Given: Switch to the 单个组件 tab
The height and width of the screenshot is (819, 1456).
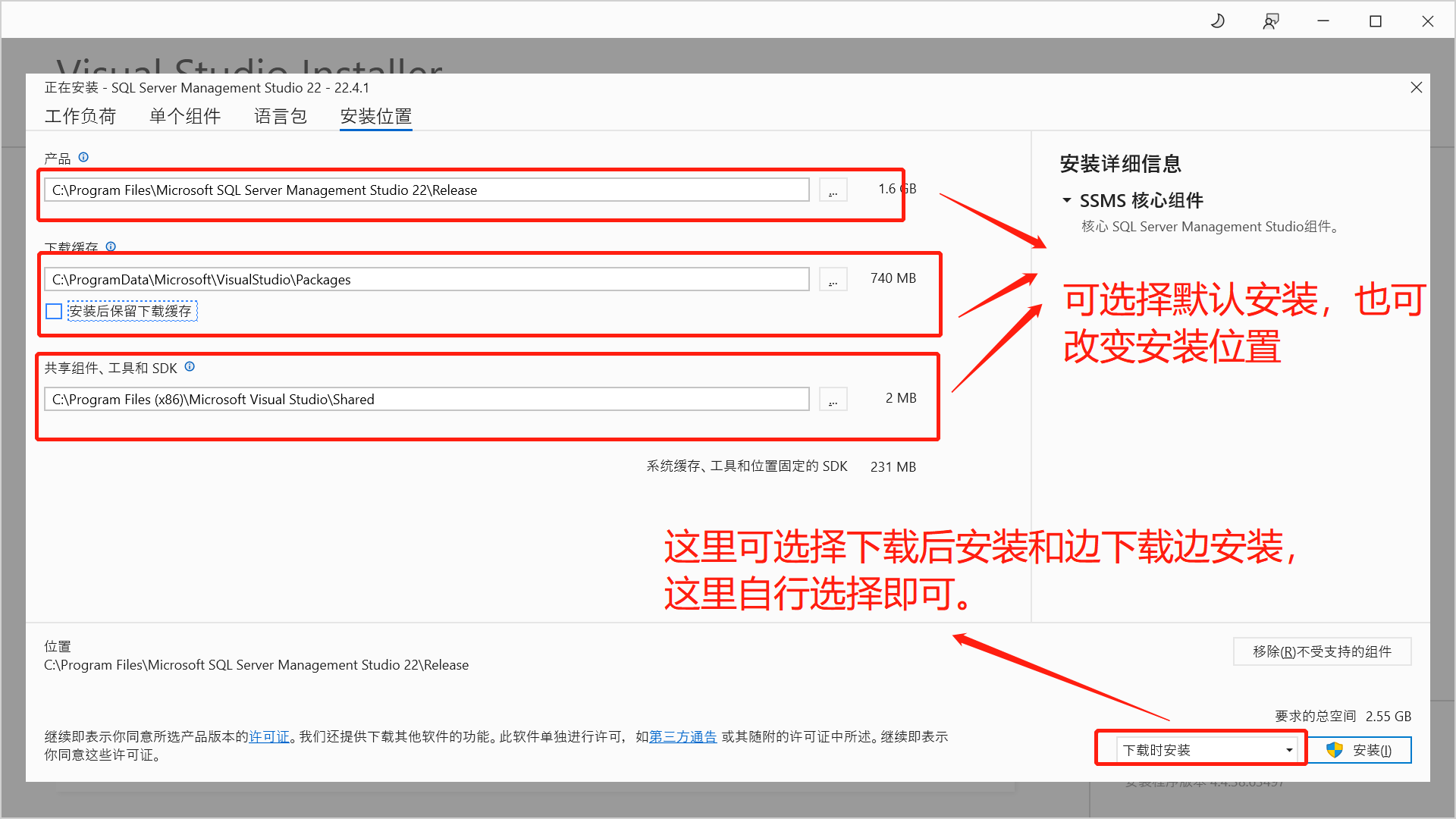Looking at the screenshot, I should point(184,116).
